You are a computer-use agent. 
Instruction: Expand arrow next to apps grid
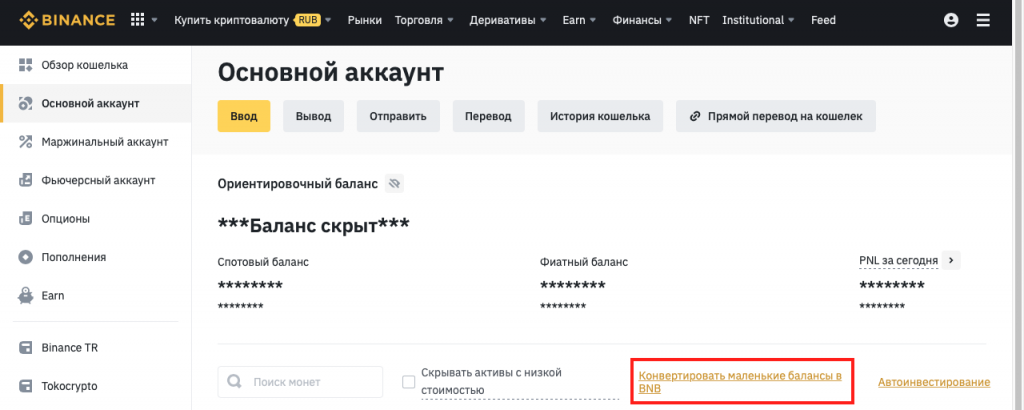point(155,20)
